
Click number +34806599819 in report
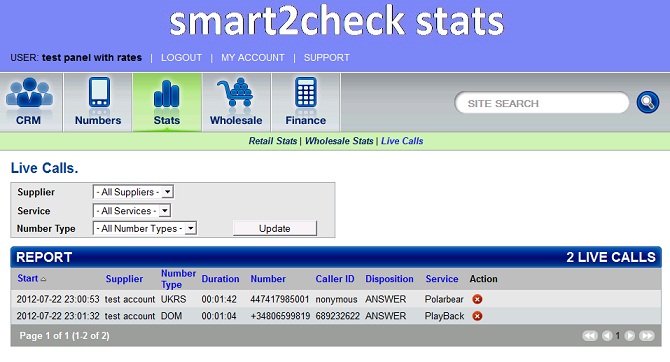coord(280,316)
